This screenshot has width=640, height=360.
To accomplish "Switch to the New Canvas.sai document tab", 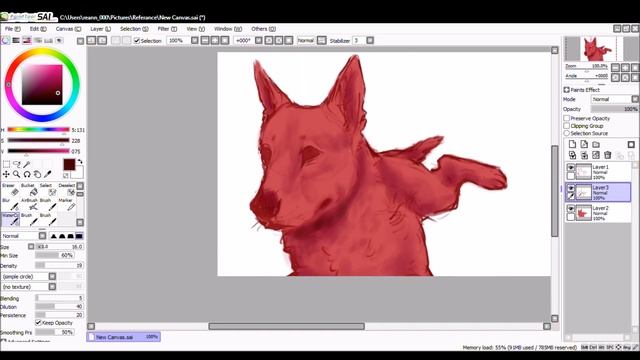I will tap(124, 337).
